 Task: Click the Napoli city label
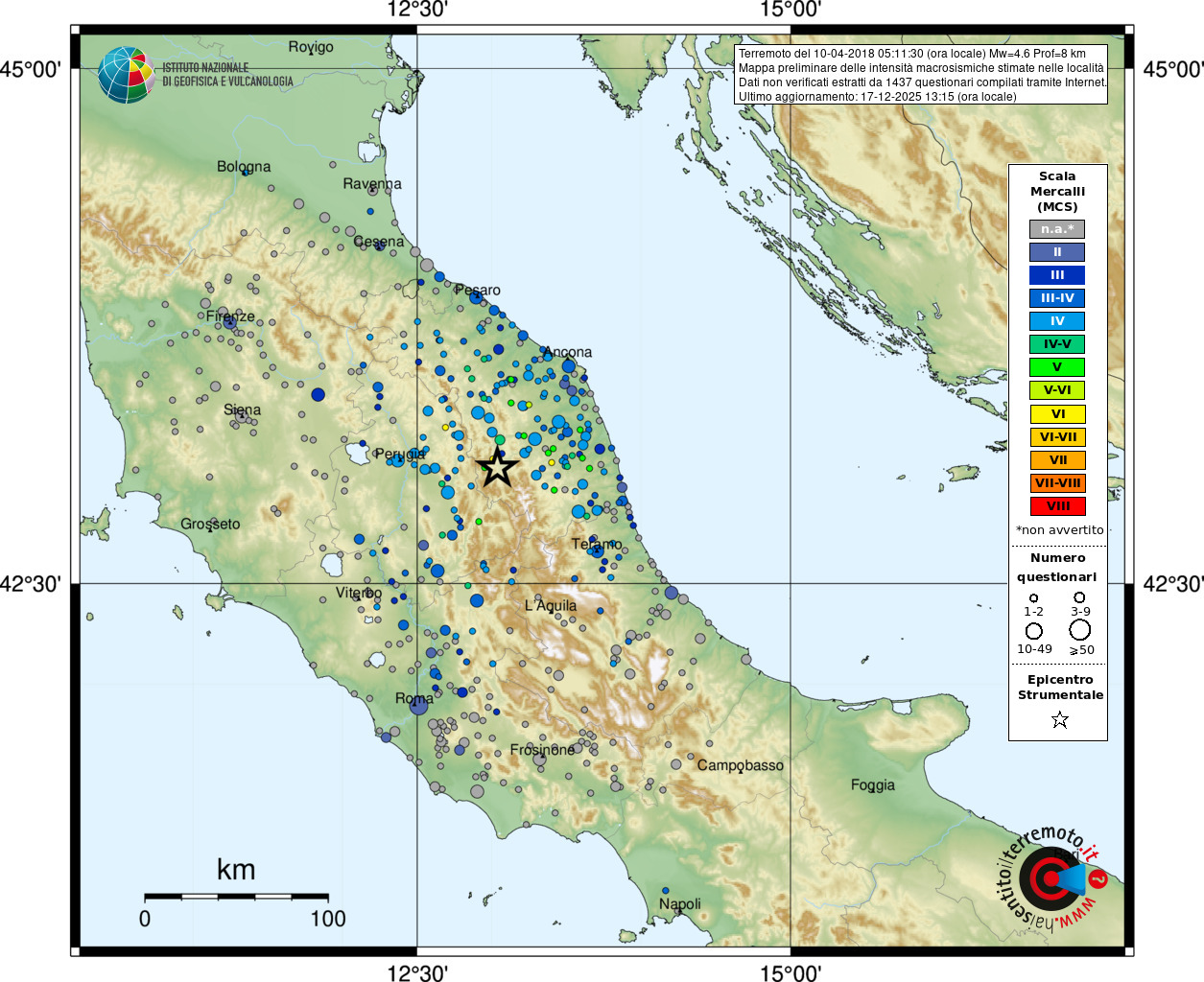(680, 904)
